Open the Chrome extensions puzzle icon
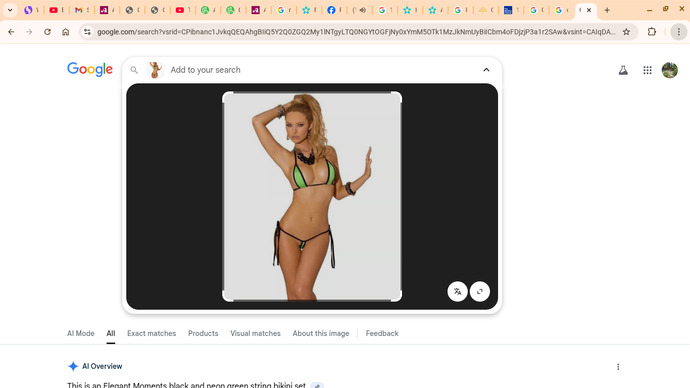The height and width of the screenshot is (388, 690). 652,32
